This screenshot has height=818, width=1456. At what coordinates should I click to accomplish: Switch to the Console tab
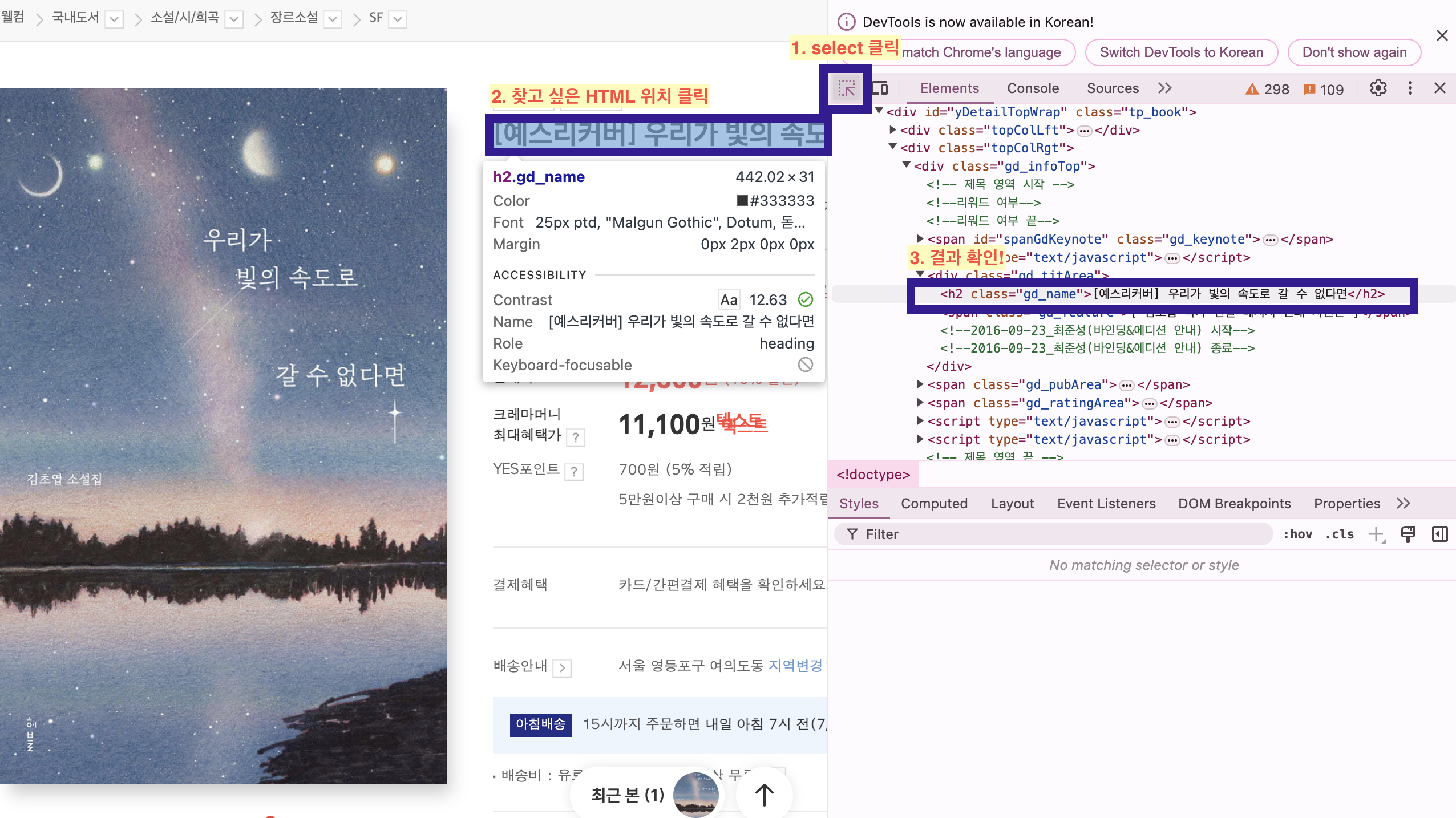(1033, 88)
